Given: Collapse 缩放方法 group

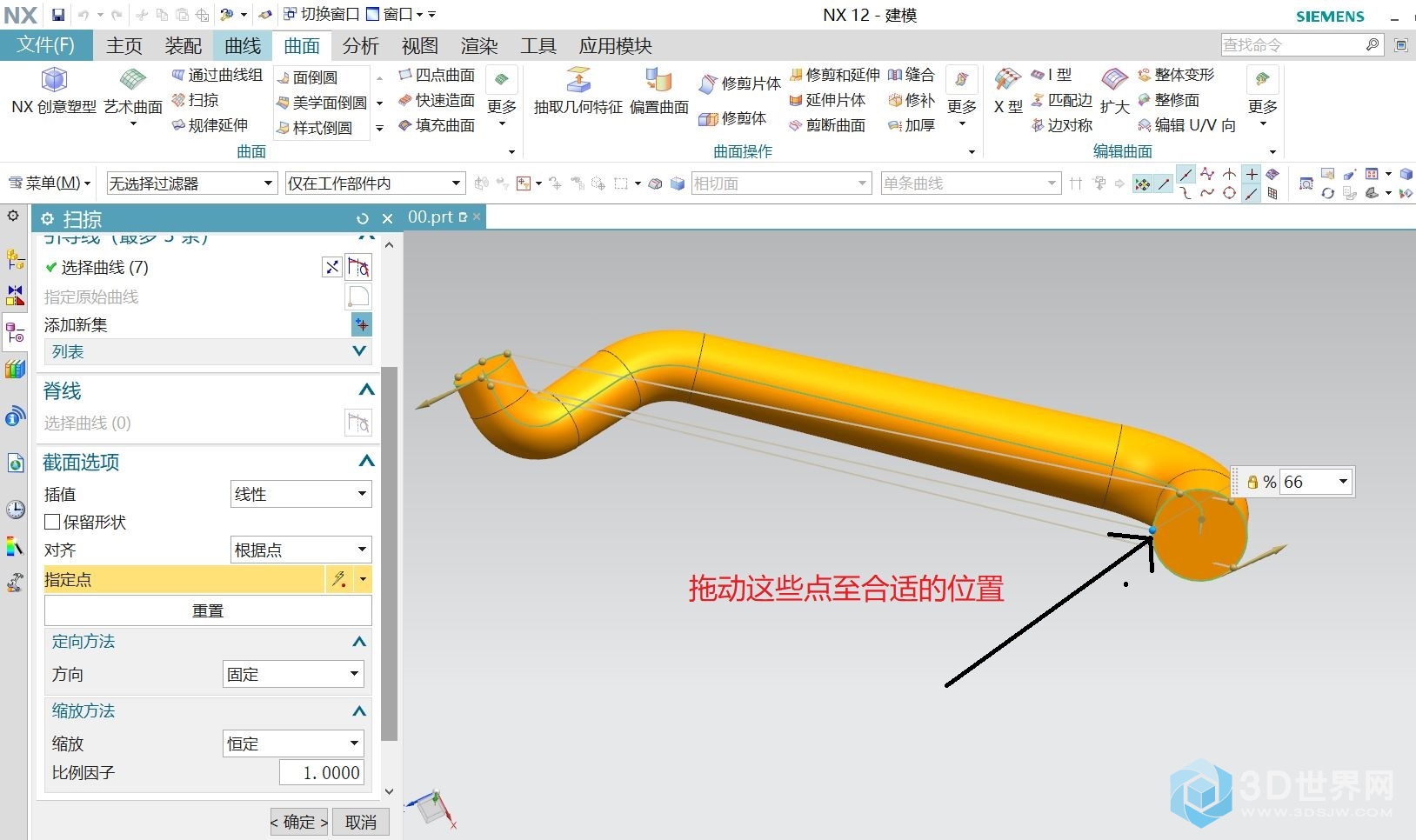Looking at the screenshot, I should point(359,711).
